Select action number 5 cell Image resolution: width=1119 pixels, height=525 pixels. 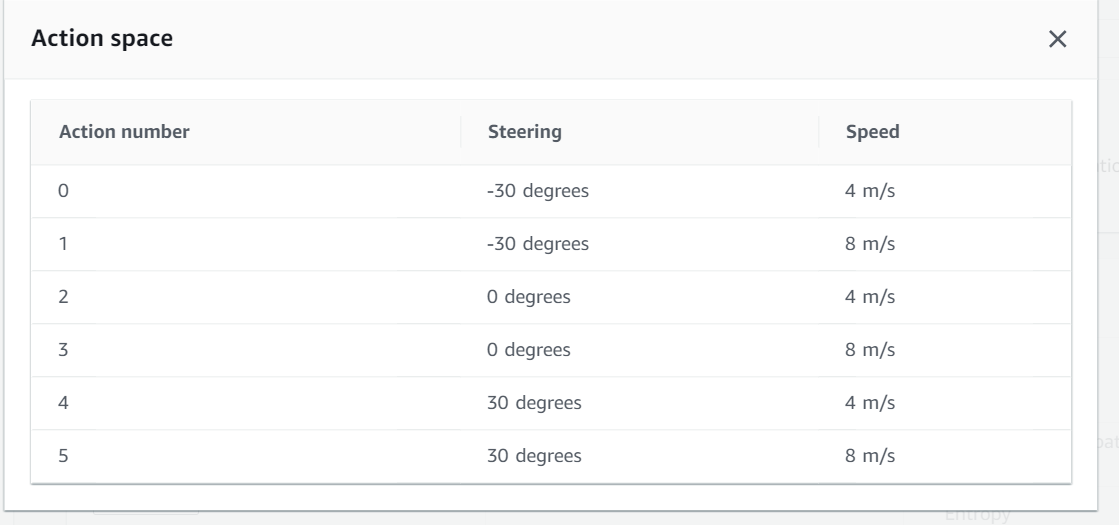65,457
